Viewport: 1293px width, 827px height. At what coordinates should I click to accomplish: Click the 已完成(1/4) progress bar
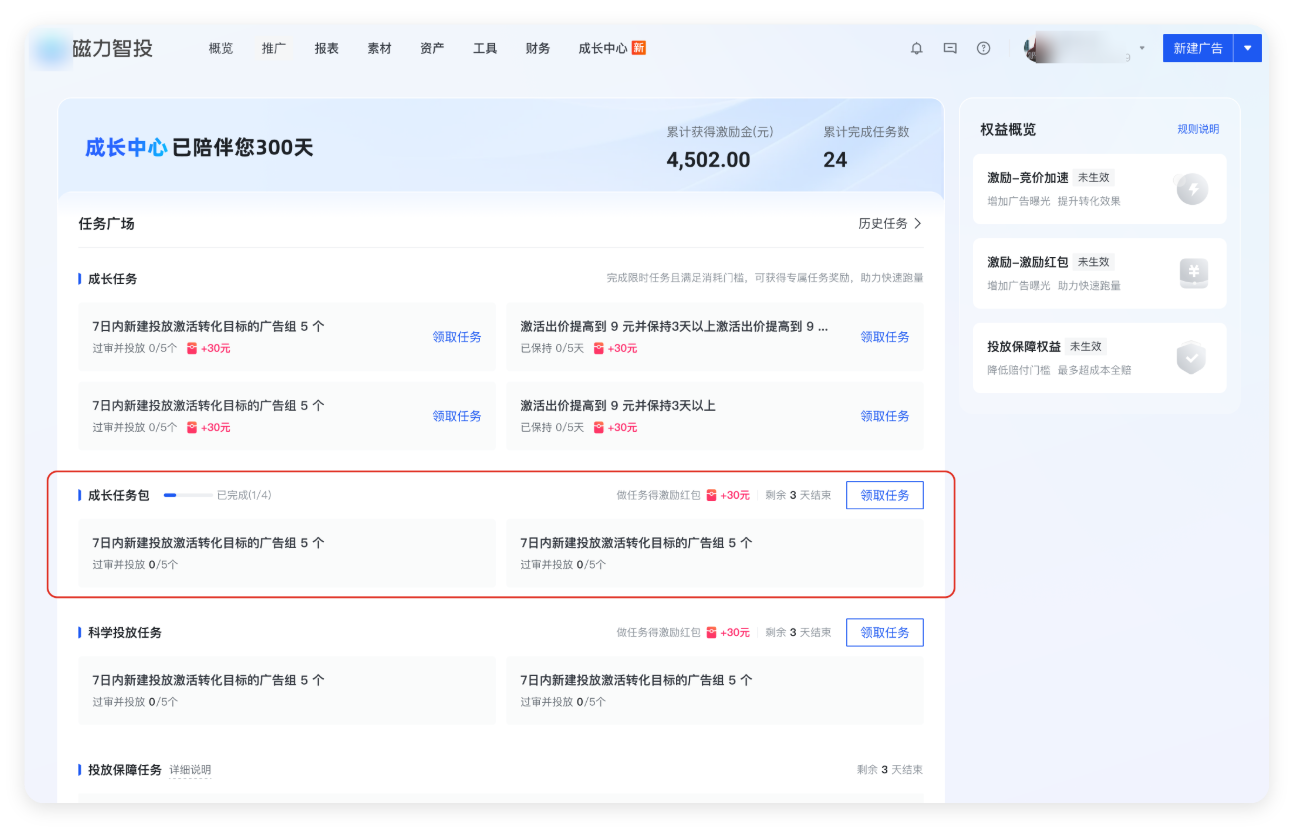pyautogui.click(x=187, y=494)
